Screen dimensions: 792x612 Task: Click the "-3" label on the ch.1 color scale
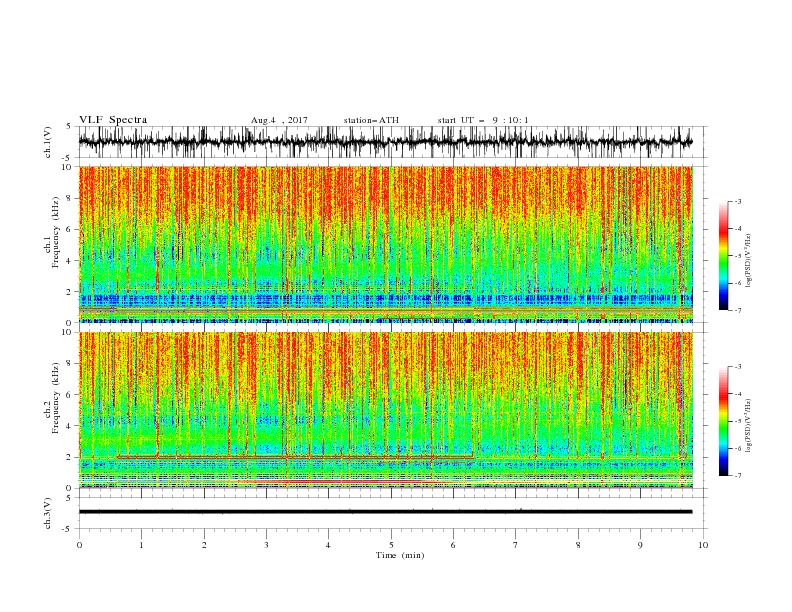pos(738,201)
